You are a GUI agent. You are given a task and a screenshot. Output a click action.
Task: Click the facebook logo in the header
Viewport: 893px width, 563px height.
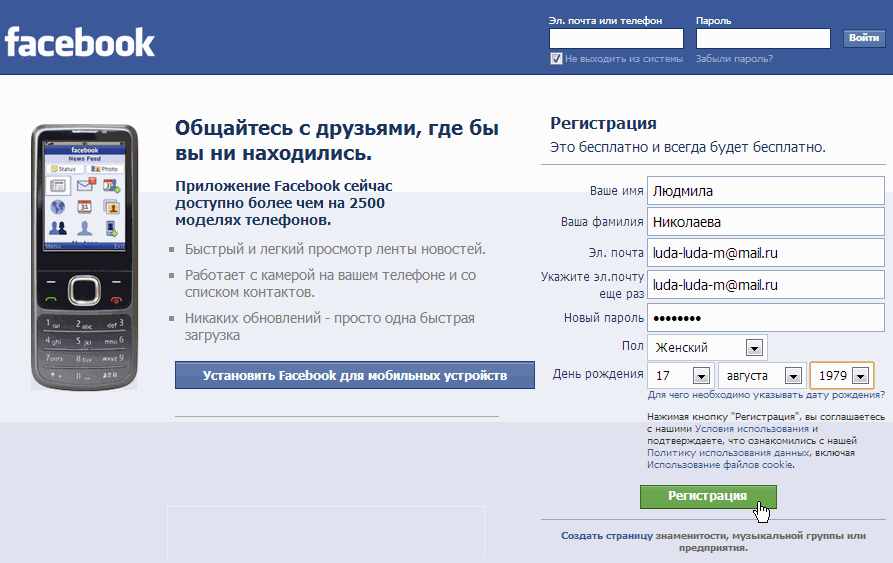tap(80, 42)
